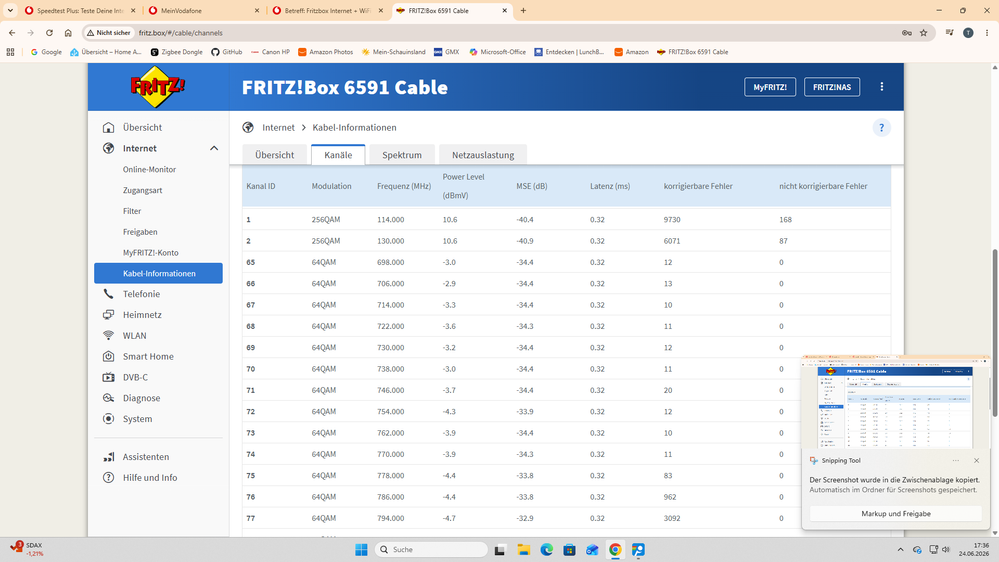Open the password key icon in address bar
999x562 pixels.
(907, 32)
